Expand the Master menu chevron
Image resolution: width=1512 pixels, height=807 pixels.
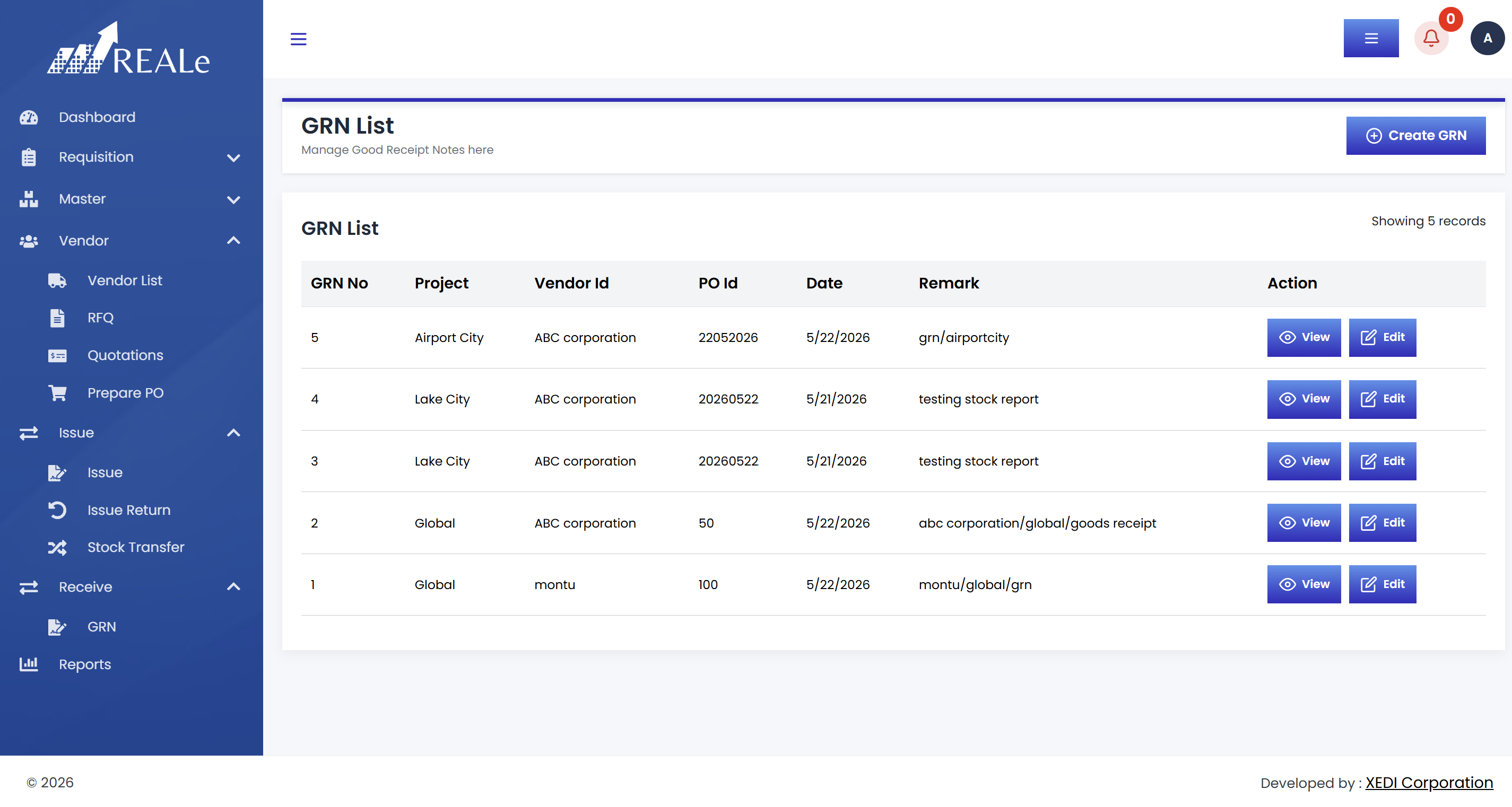click(x=233, y=199)
